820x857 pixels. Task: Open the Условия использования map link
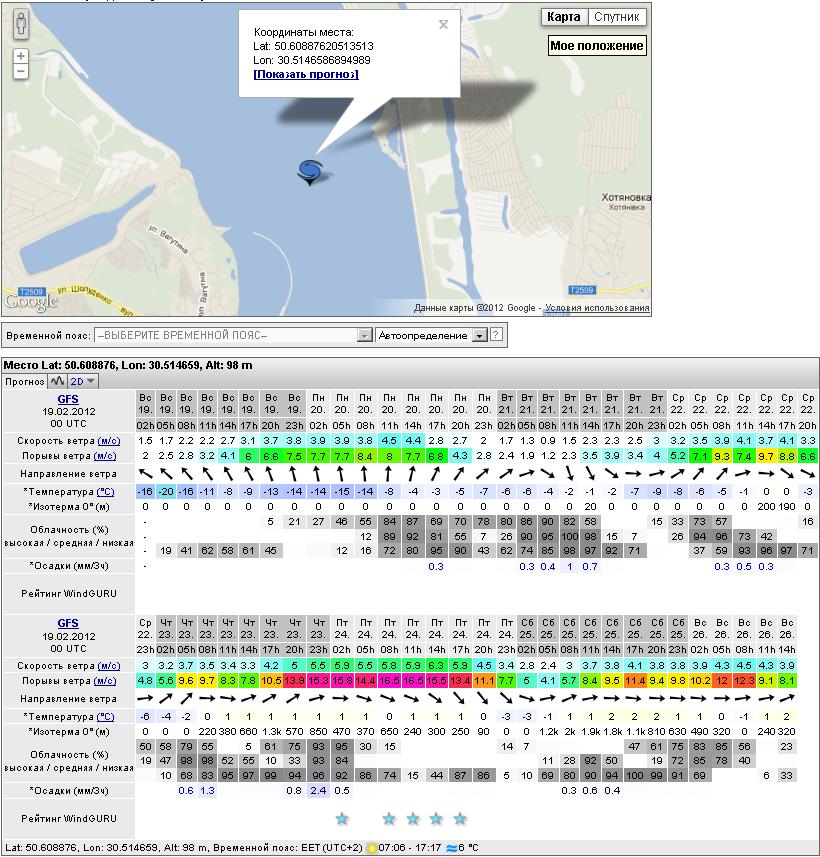click(x=598, y=308)
